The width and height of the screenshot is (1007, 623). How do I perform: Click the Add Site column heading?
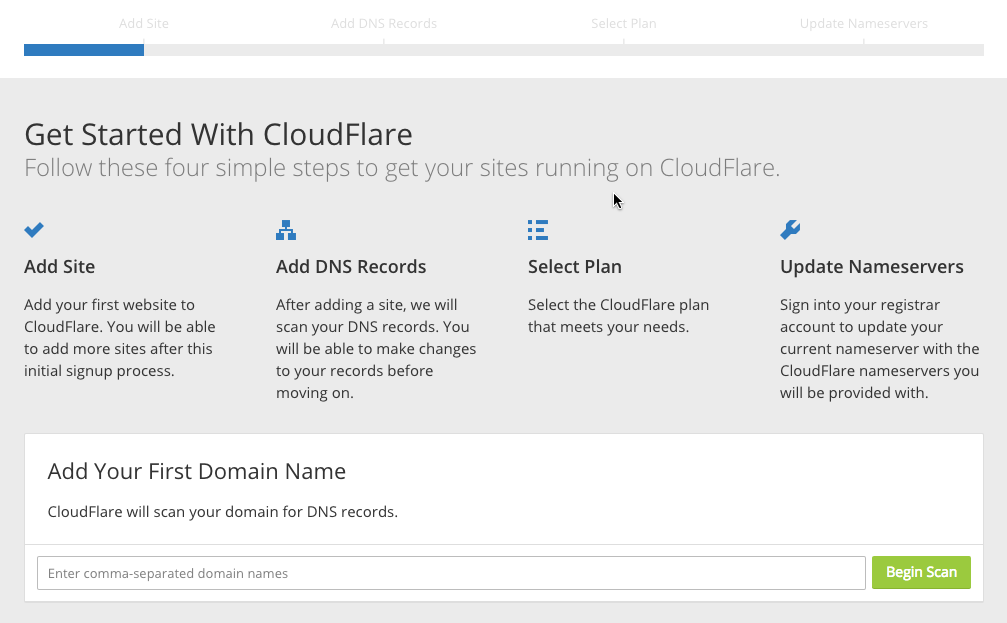pos(60,267)
